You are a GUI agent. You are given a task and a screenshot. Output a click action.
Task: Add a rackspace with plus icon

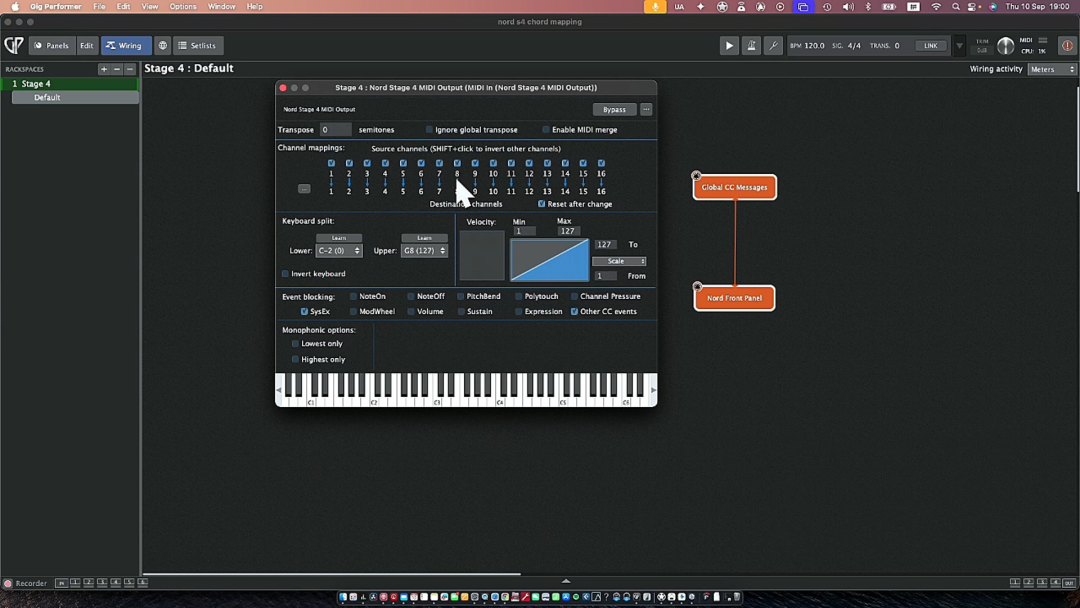coord(103,69)
